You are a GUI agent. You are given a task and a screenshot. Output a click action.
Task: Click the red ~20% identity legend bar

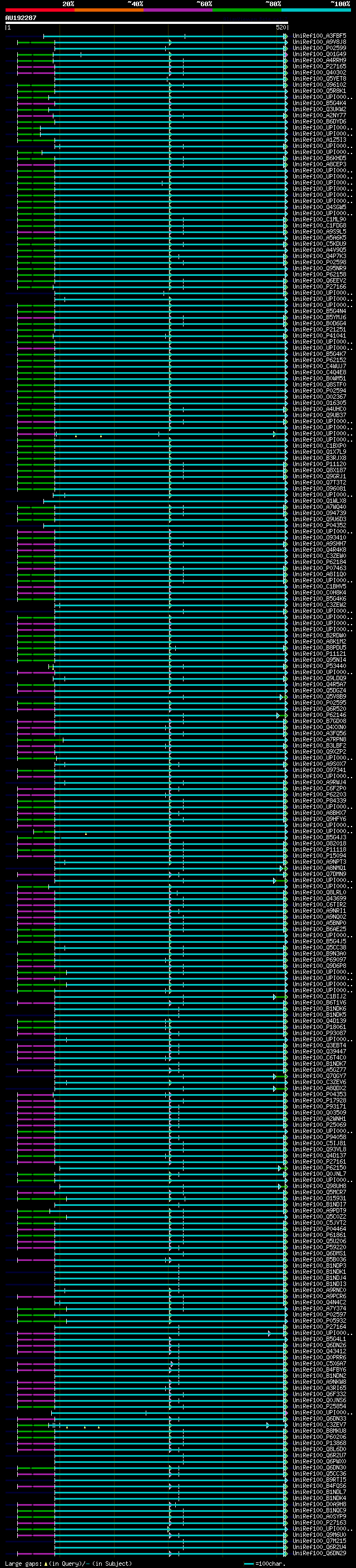click(x=39, y=10)
